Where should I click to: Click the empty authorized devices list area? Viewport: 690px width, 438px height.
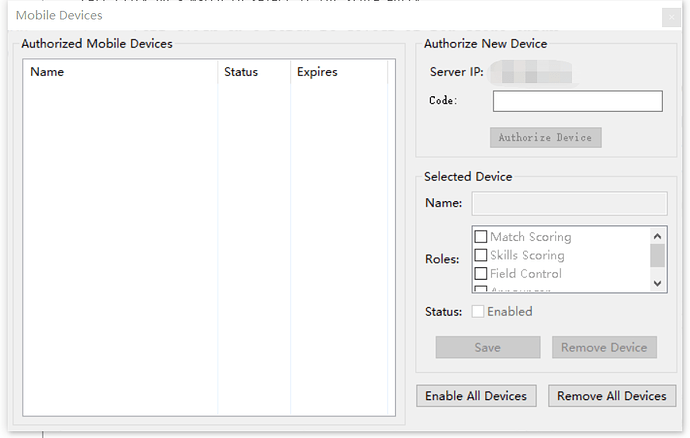[200, 250]
